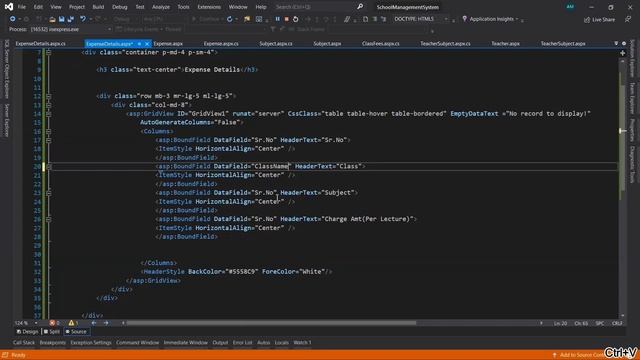This screenshot has height=360, width=640.
Task: Click the Restart debugging icon
Action: click(x=296, y=19)
